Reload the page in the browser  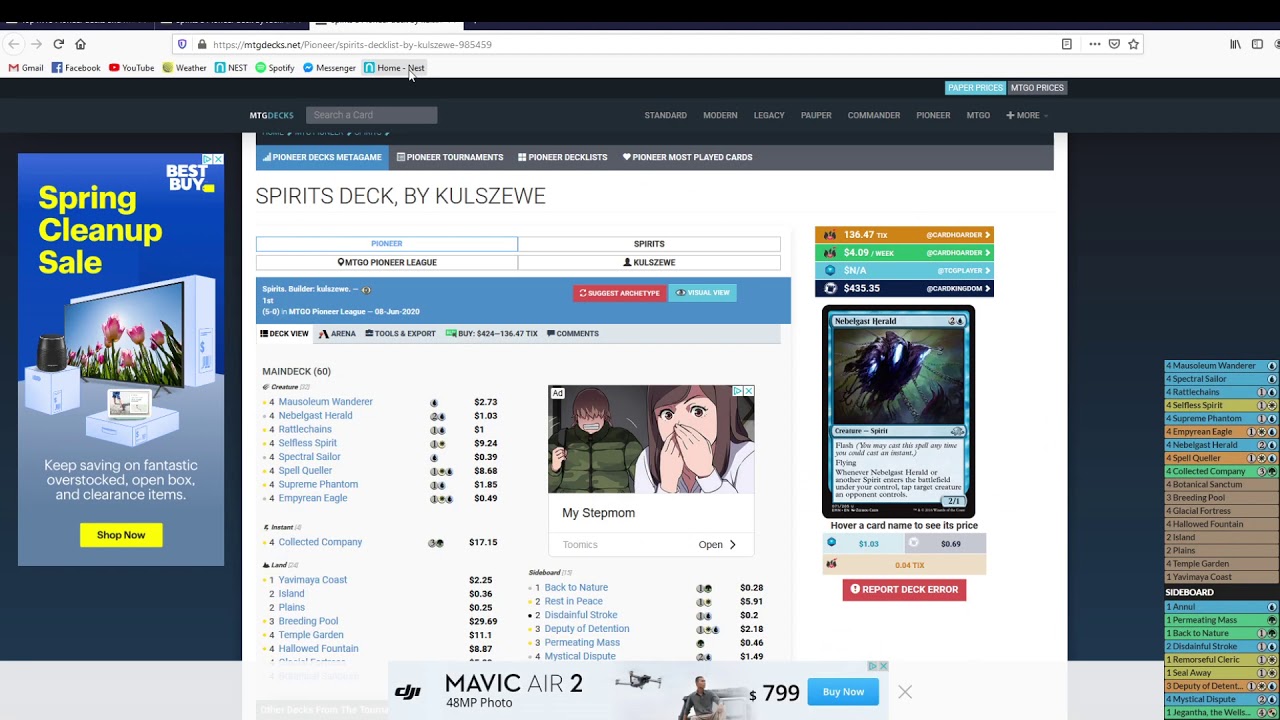pyautogui.click(x=59, y=44)
